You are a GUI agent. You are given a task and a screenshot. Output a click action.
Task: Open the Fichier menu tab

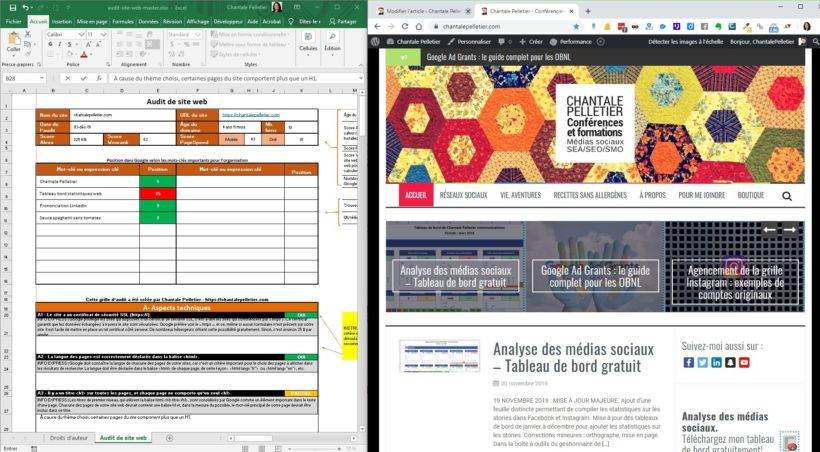(x=14, y=21)
